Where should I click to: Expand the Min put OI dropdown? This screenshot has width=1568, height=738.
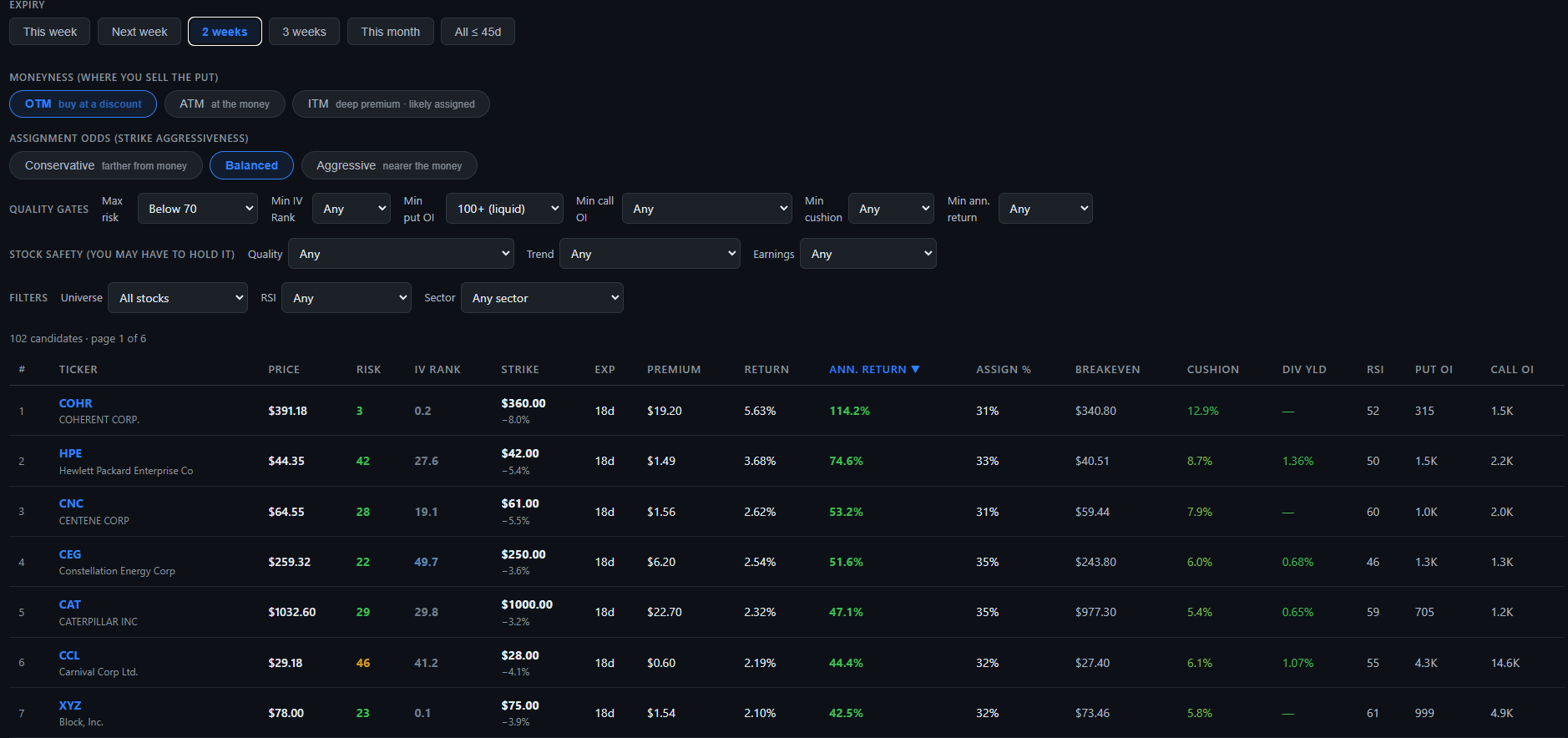point(505,209)
